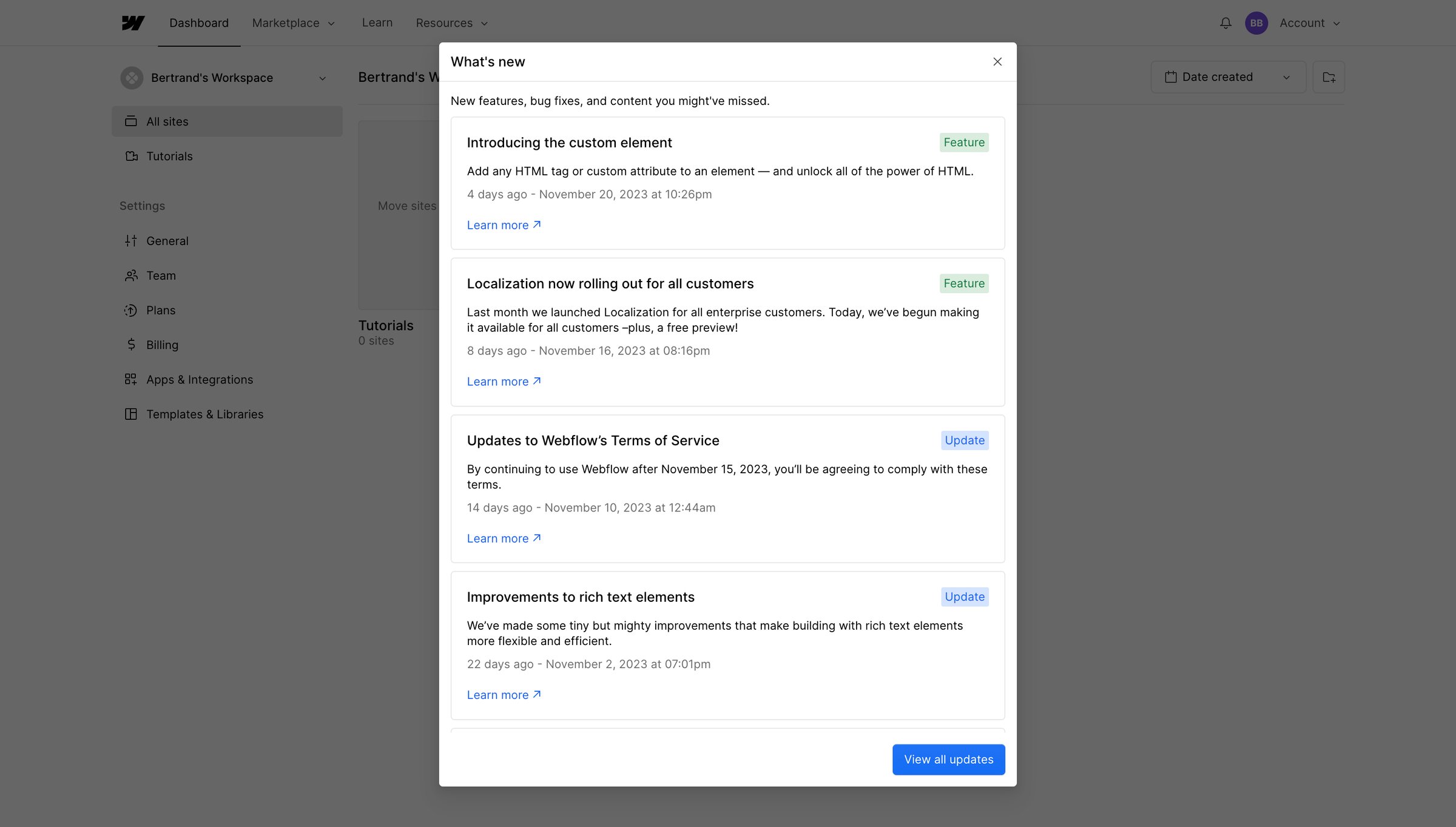
Task: Click Bertrand's Workspace avatar icon
Action: pyautogui.click(x=132, y=78)
